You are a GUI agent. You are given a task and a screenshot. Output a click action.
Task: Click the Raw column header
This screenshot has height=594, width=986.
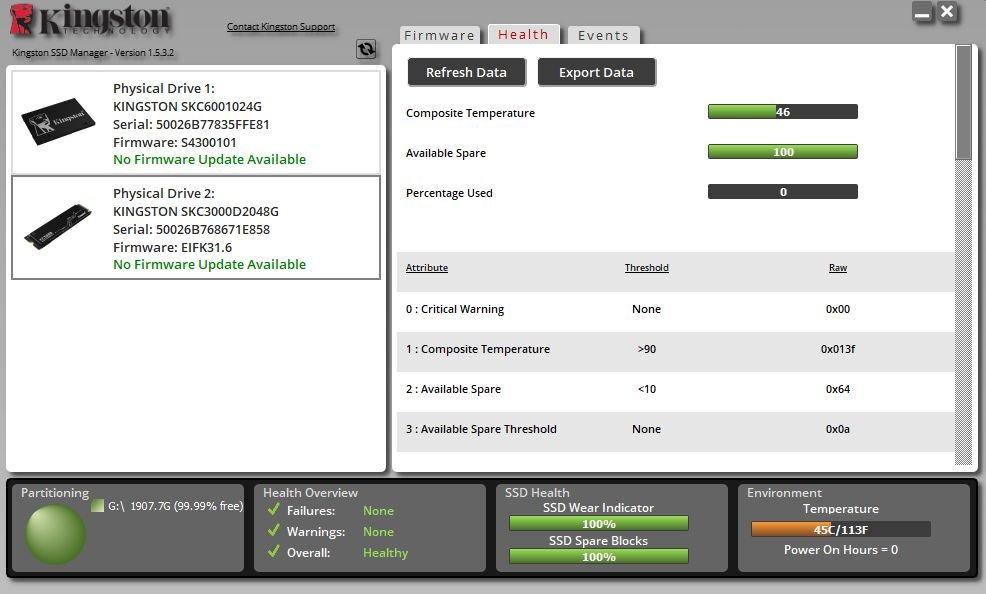838,268
